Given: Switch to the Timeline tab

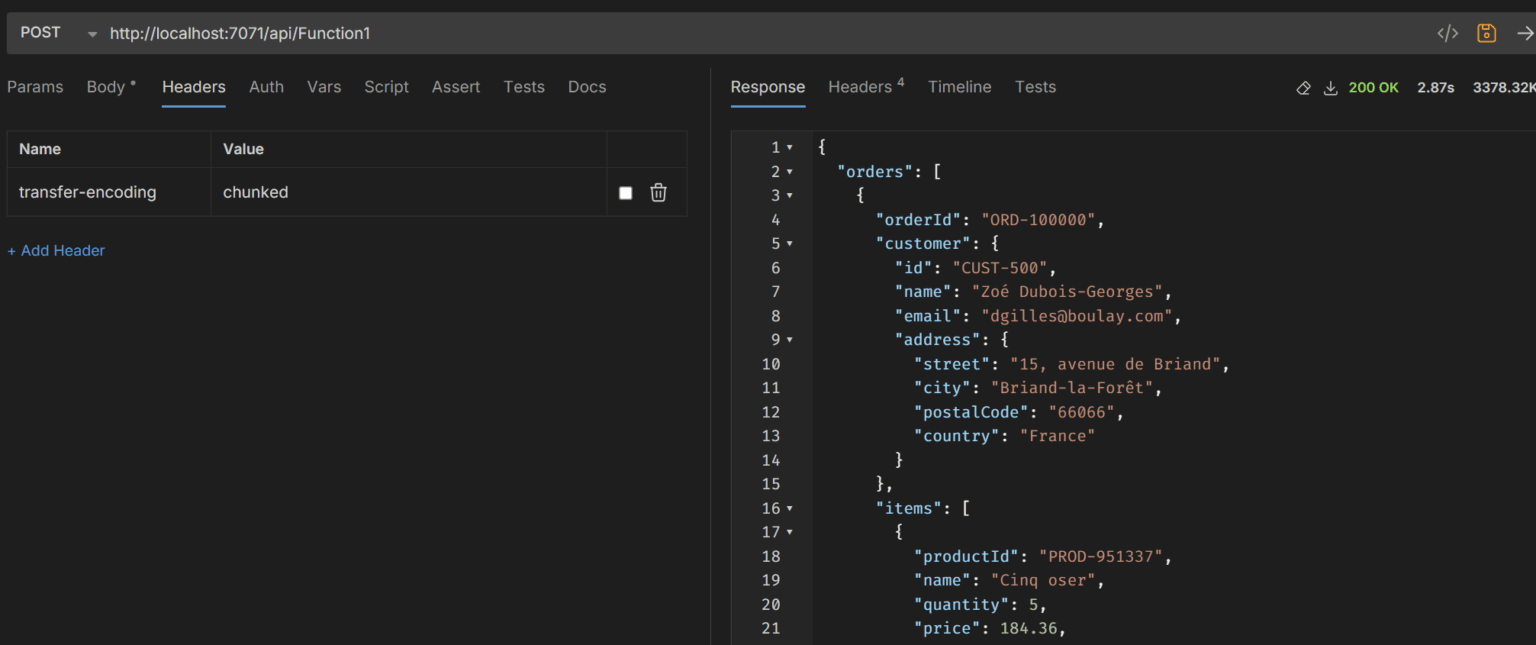Looking at the screenshot, I should [959, 87].
